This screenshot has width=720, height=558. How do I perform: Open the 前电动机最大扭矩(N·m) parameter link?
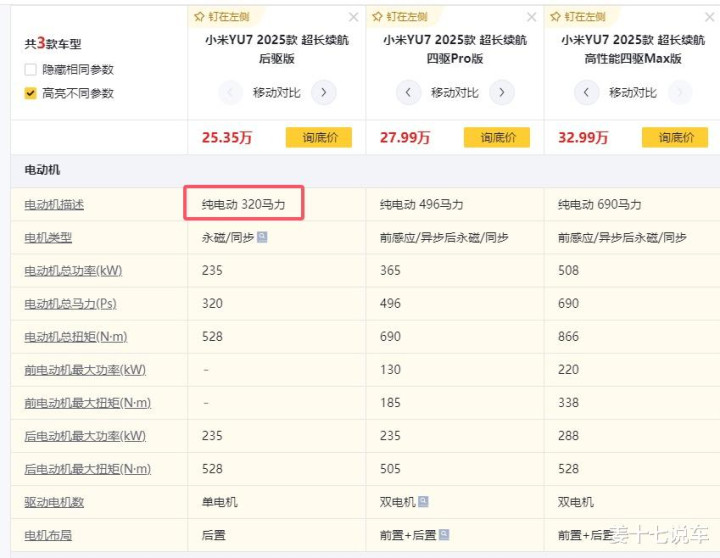[x=88, y=403]
